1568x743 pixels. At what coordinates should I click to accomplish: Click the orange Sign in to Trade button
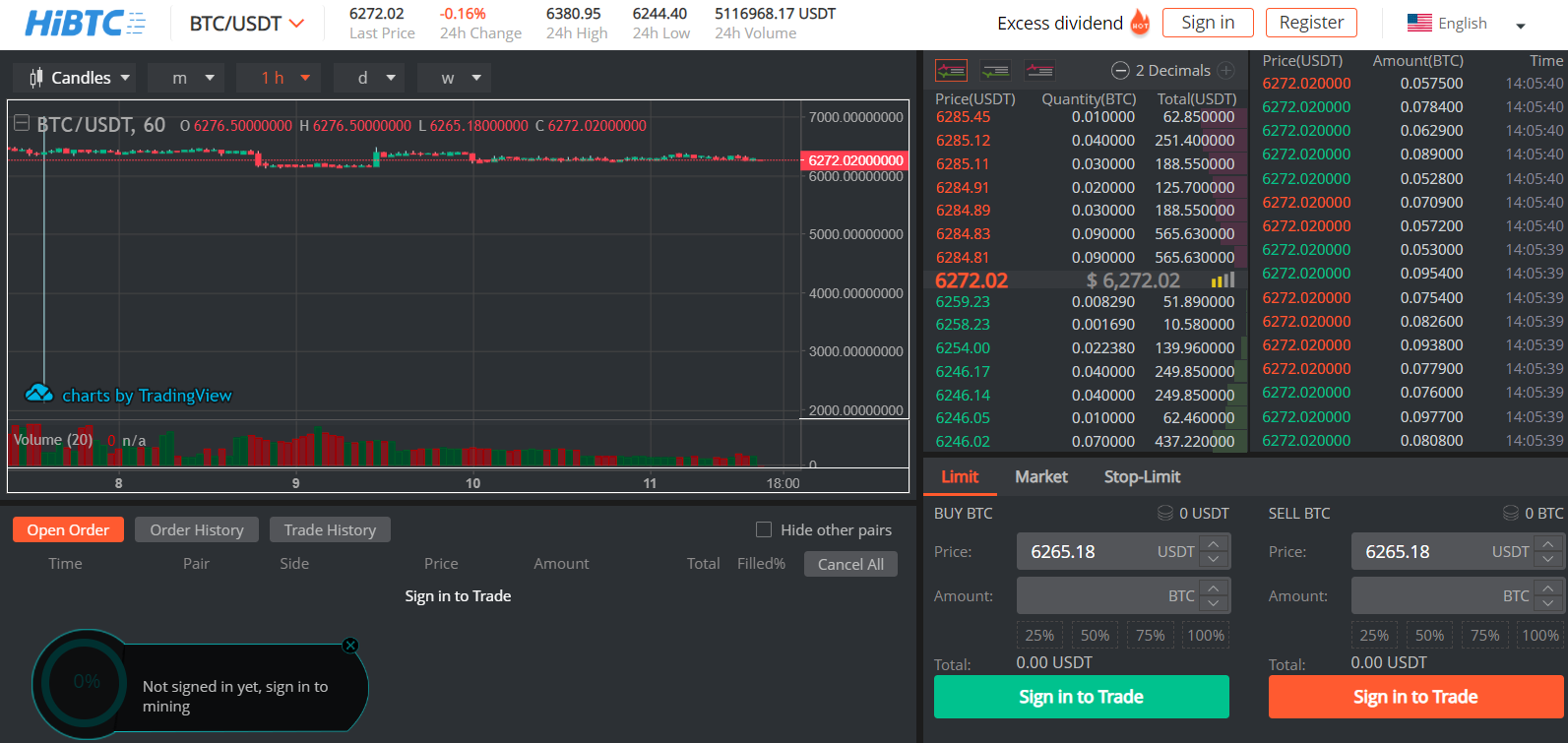1415,697
